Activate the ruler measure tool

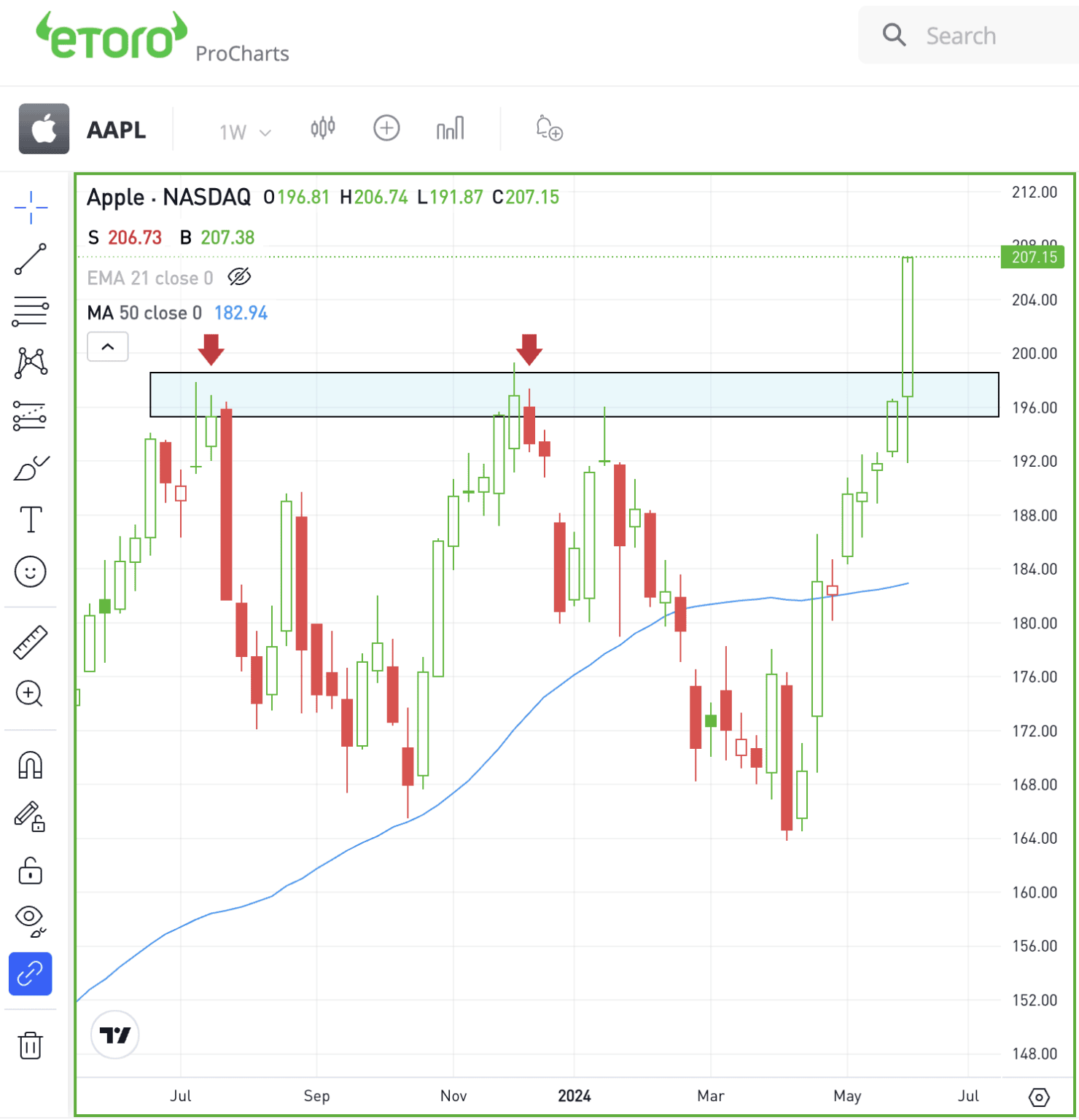click(31, 642)
